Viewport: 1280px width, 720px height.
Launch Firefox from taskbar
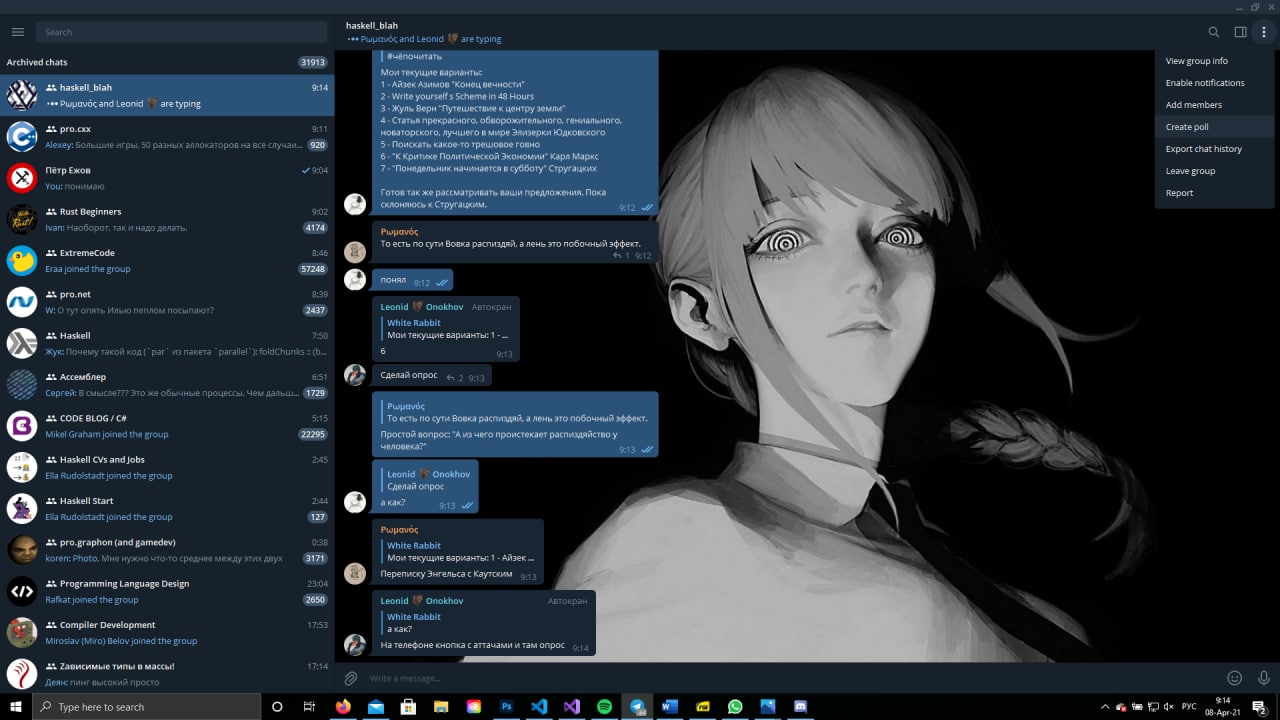tap(343, 706)
